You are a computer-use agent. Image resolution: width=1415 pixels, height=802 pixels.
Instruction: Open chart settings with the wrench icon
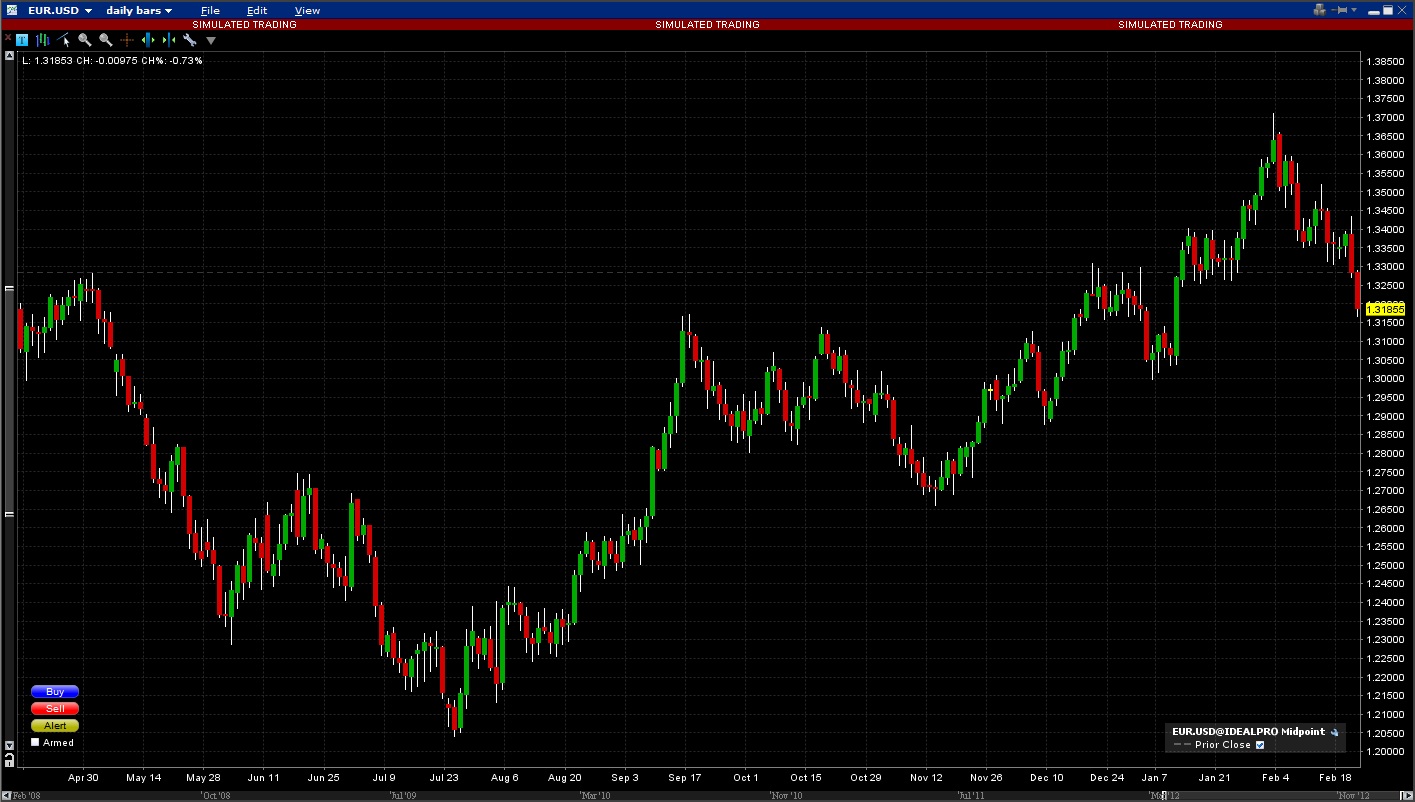coord(189,40)
